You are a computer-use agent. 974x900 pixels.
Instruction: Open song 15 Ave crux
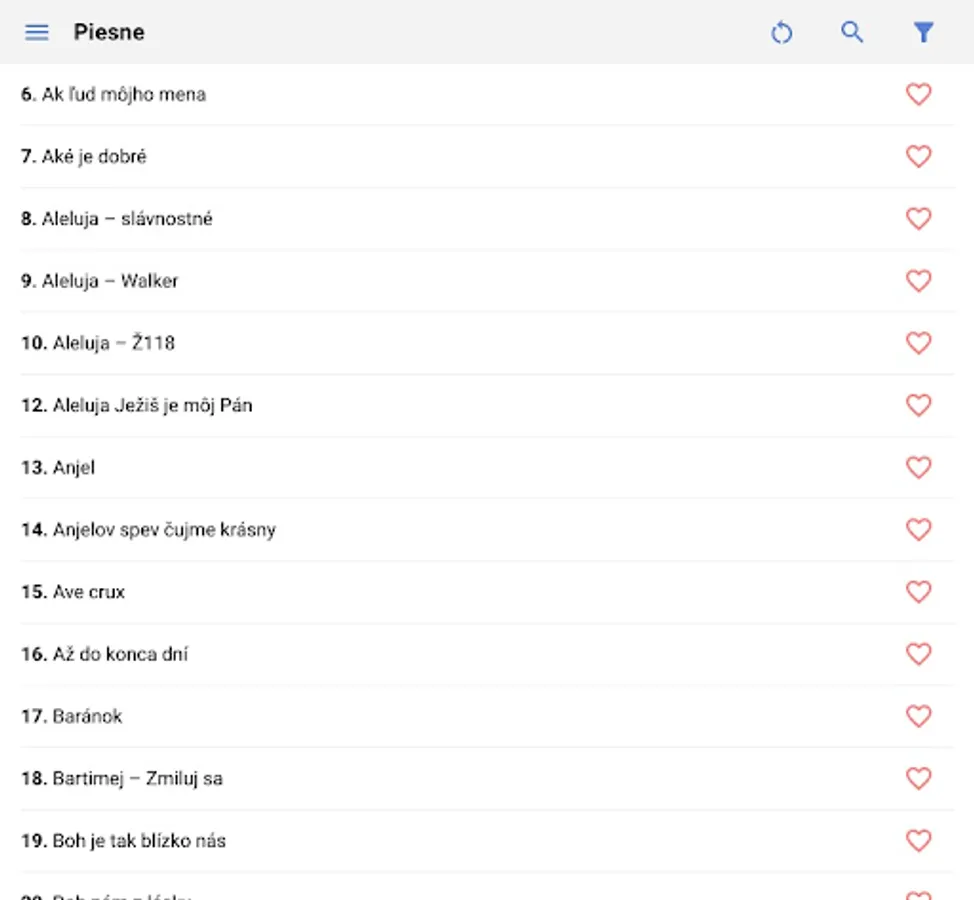point(89,592)
